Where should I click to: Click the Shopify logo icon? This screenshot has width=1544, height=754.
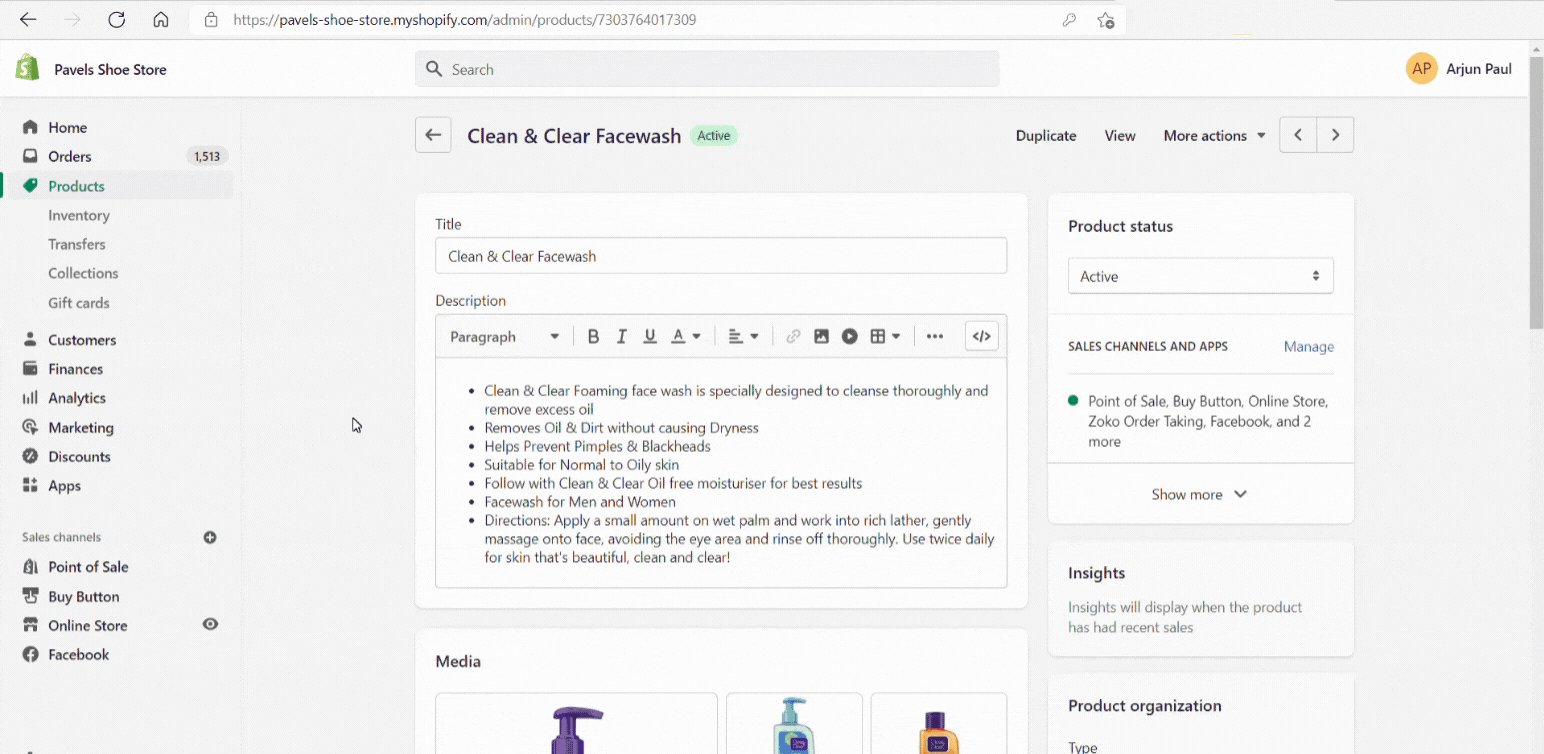click(27, 68)
